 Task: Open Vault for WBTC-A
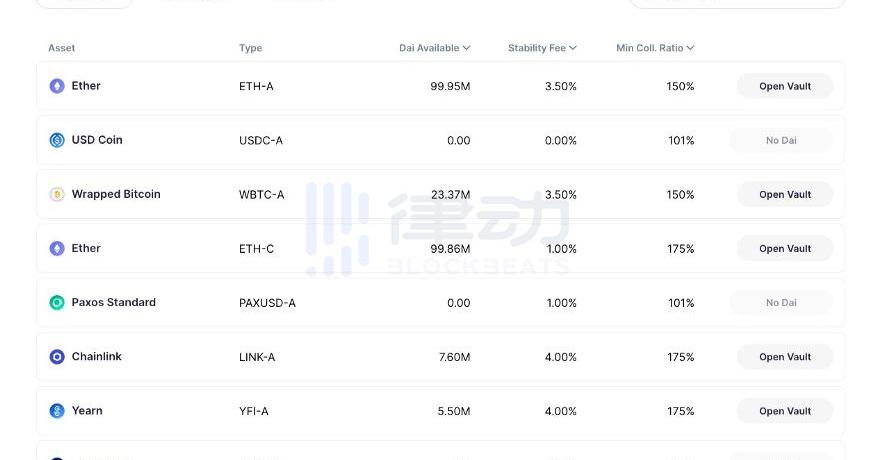click(785, 194)
